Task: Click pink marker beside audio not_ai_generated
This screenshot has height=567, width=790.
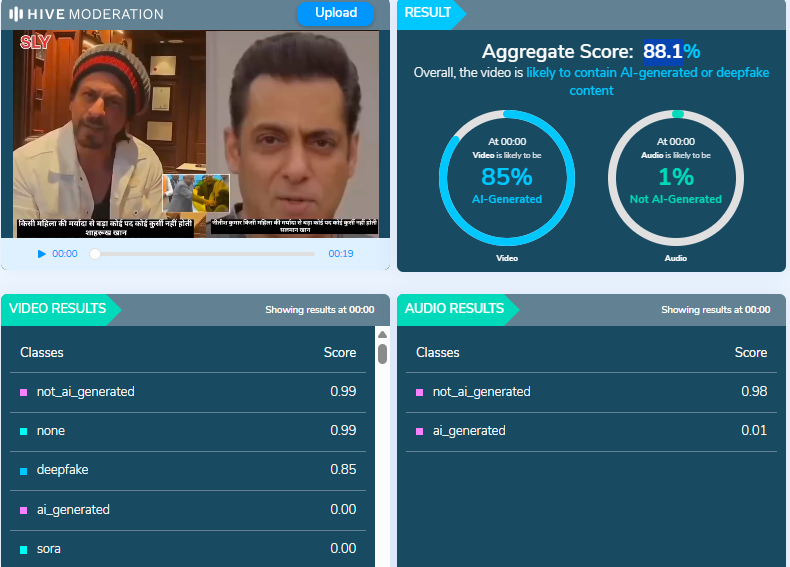Action: click(420, 392)
